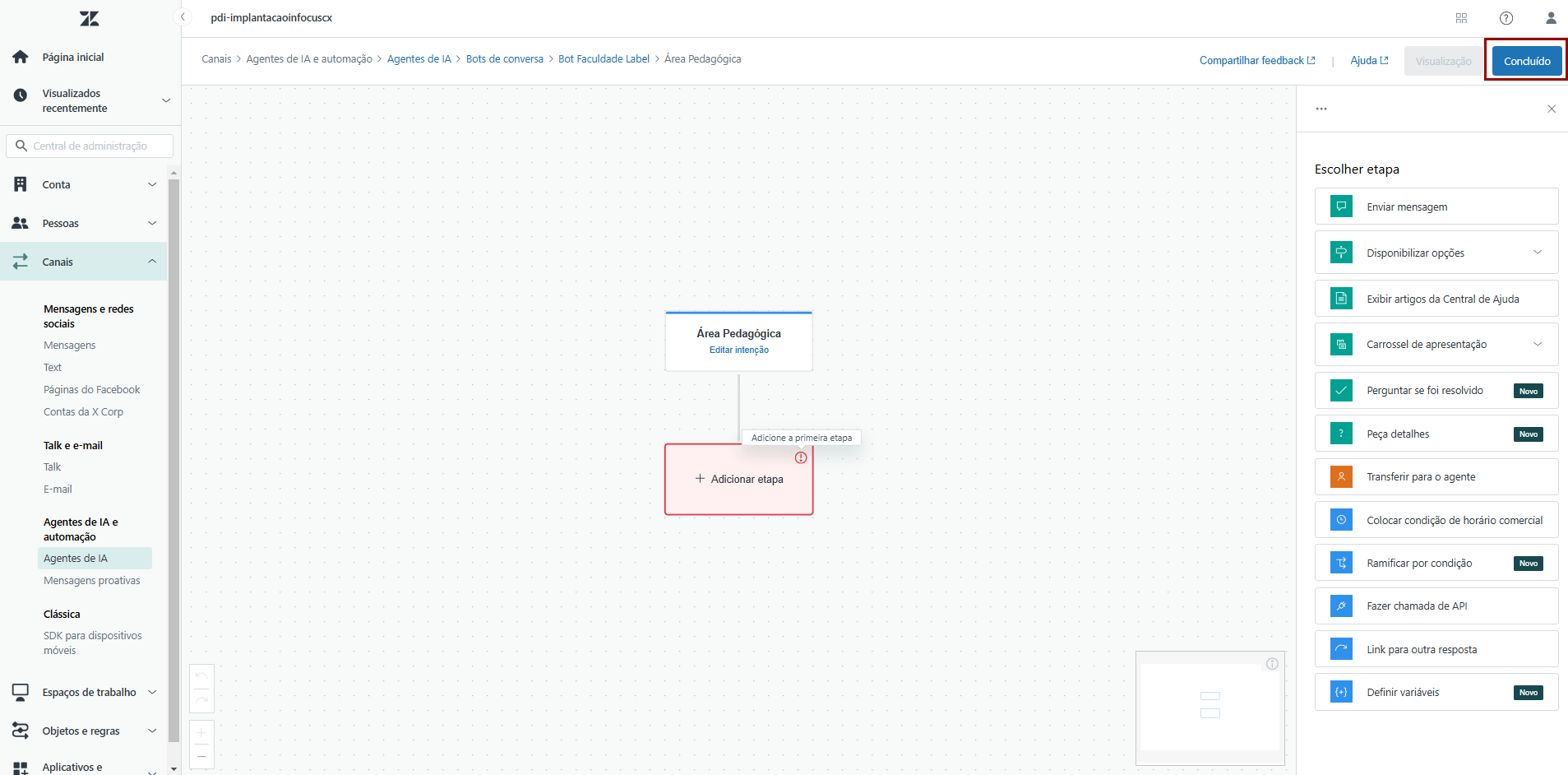Collapse the sidebar with arrow icon
The height and width of the screenshot is (775, 1568).
184,17
